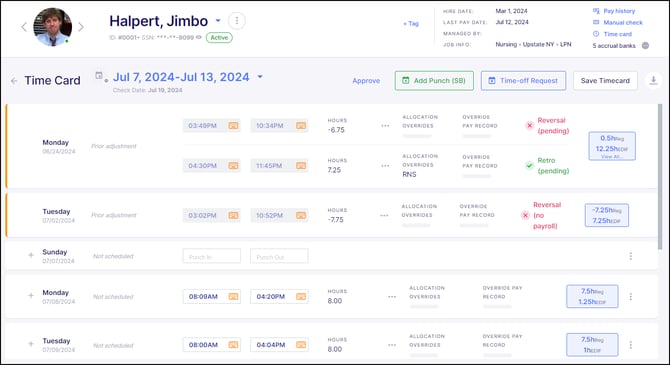This screenshot has height=365, width=670.
Task: Click the Save Timecard button
Action: pos(605,80)
